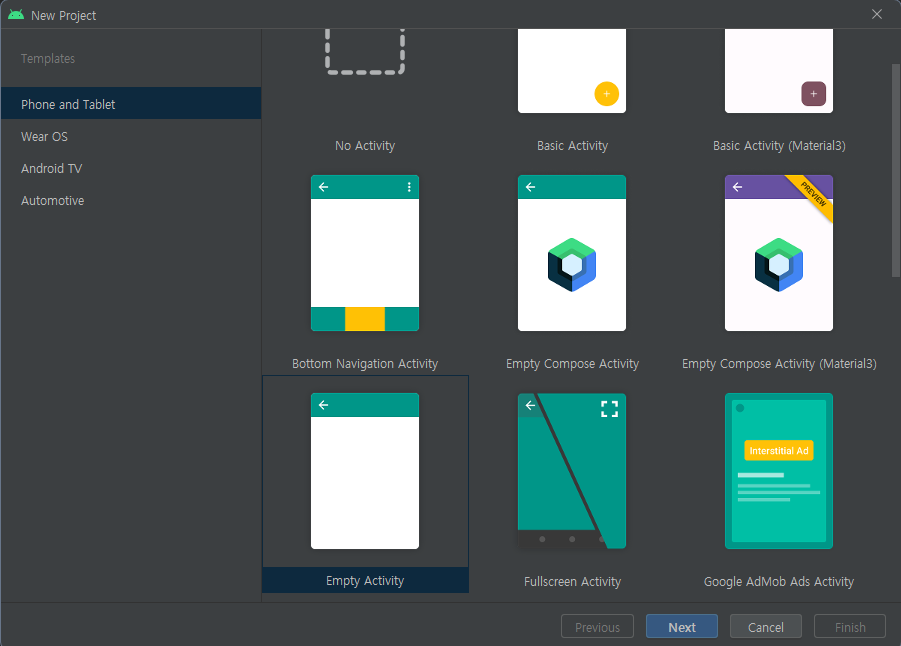Click the Interstitial Ad label in AdMob preview
Viewport: 901px width, 646px height.
click(779, 451)
